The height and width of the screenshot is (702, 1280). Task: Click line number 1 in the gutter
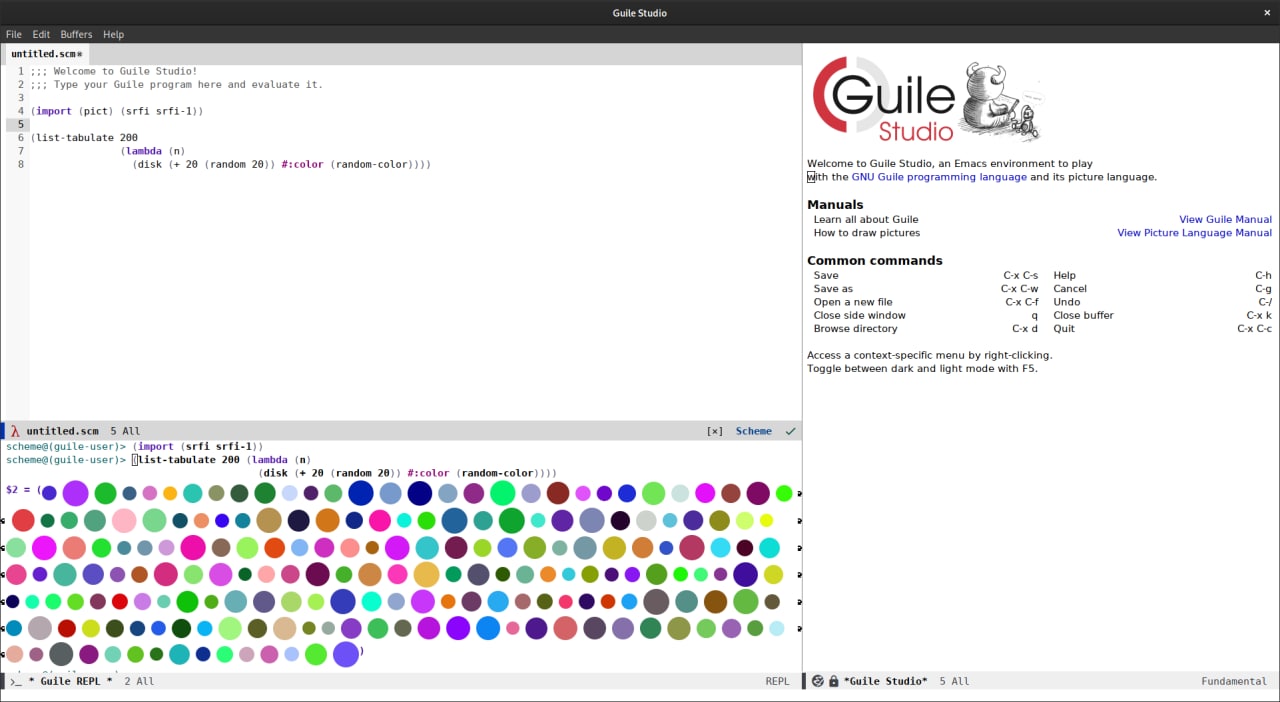point(20,71)
